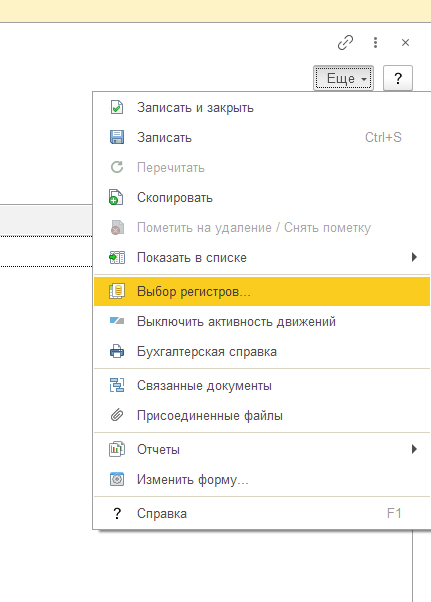Click the floppy disk Записать icon
The image size is (431, 602).
(117, 137)
